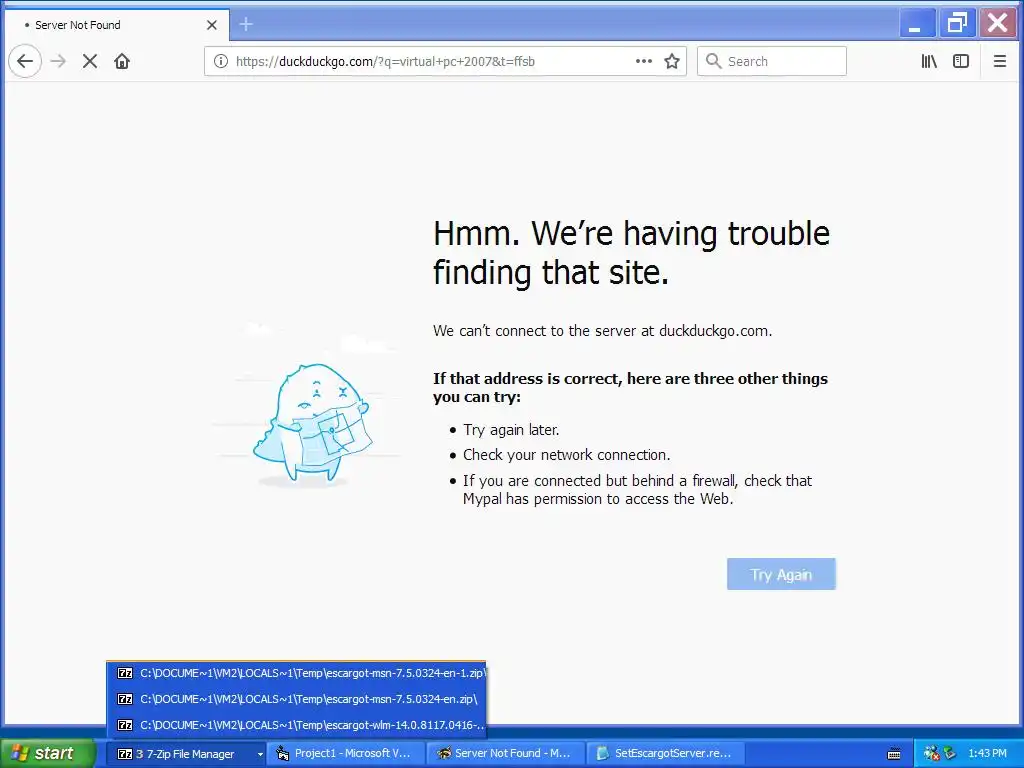The height and width of the screenshot is (768, 1024).
Task: Switch to Server Not Found taskbar item
Action: point(505,754)
